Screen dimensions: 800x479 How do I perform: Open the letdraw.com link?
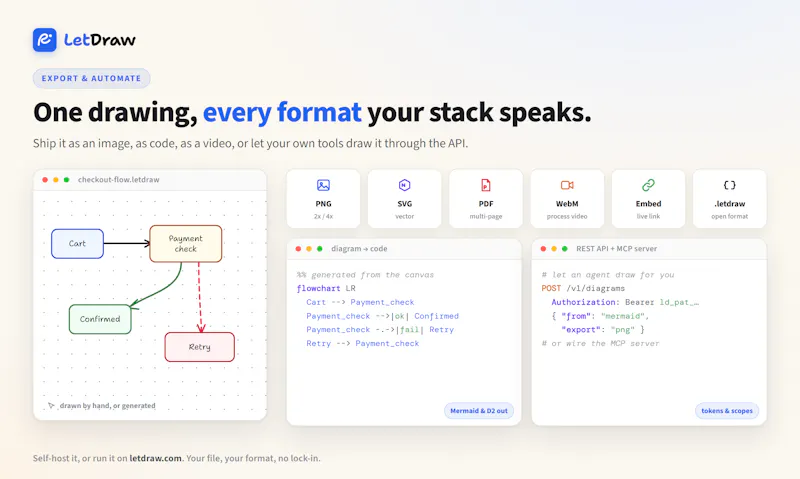pyautogui.click(x=155, y=458)
